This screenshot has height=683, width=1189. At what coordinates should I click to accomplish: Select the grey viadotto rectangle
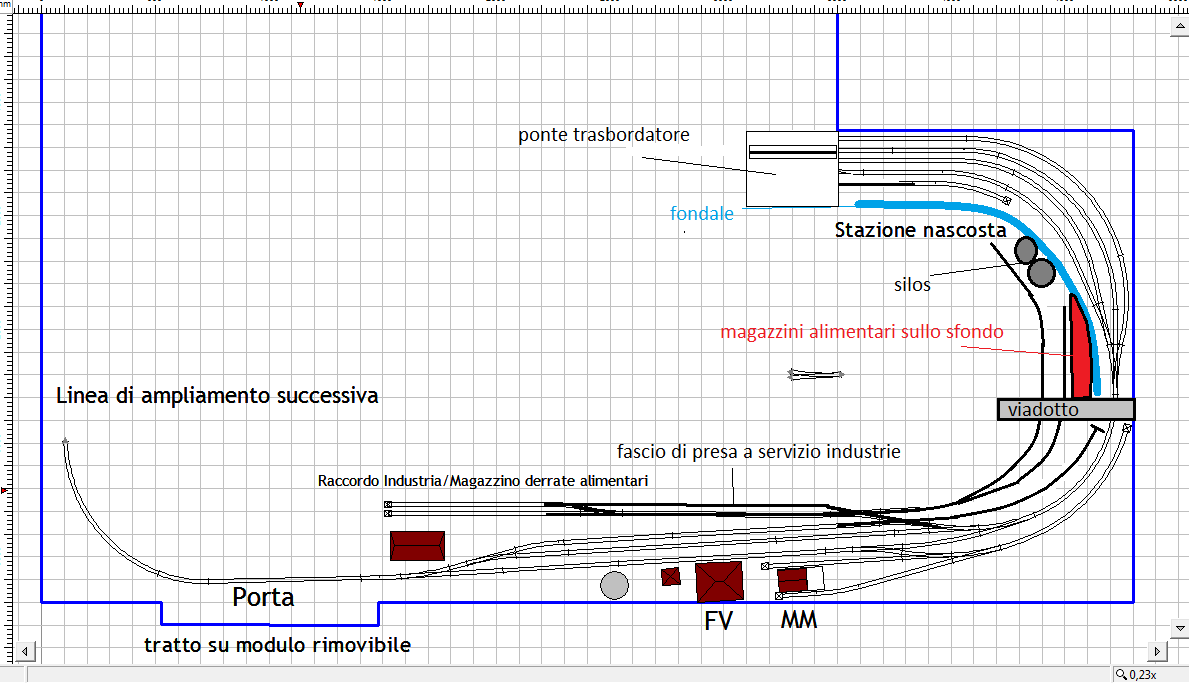point(1066,409)
